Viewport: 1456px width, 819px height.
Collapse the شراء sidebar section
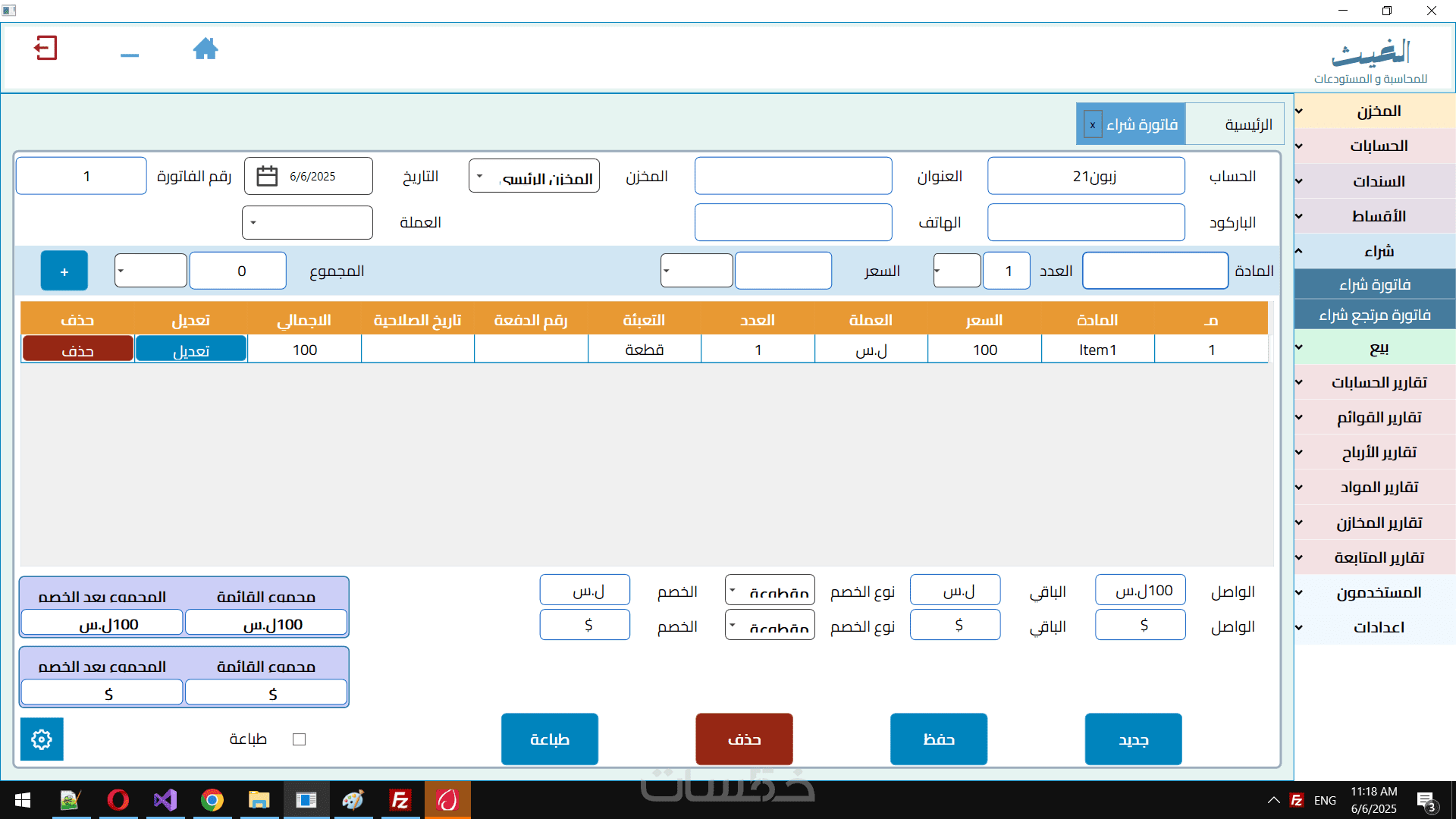tap(1378, 251)
